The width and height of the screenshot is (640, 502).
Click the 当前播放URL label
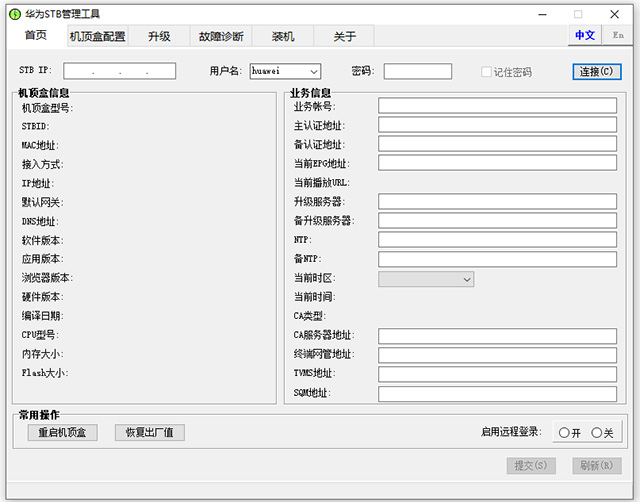(322, 182)
